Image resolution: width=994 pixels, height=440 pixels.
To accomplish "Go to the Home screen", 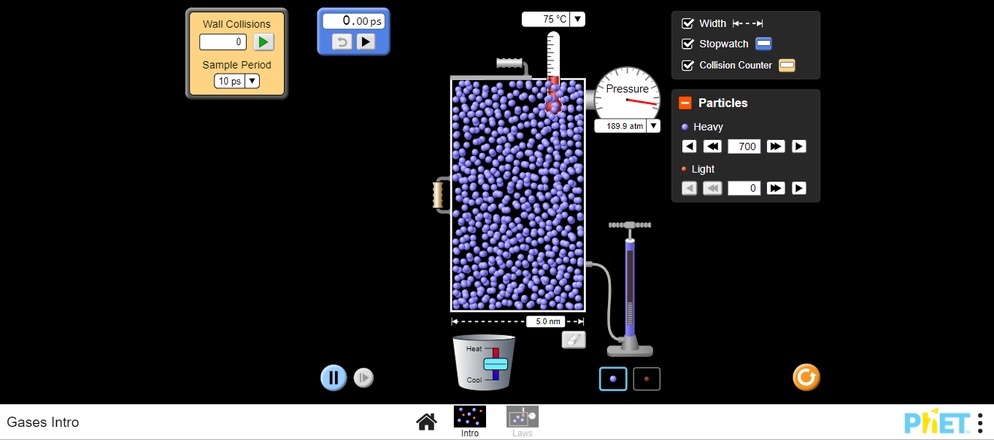I will click(427, 422).
